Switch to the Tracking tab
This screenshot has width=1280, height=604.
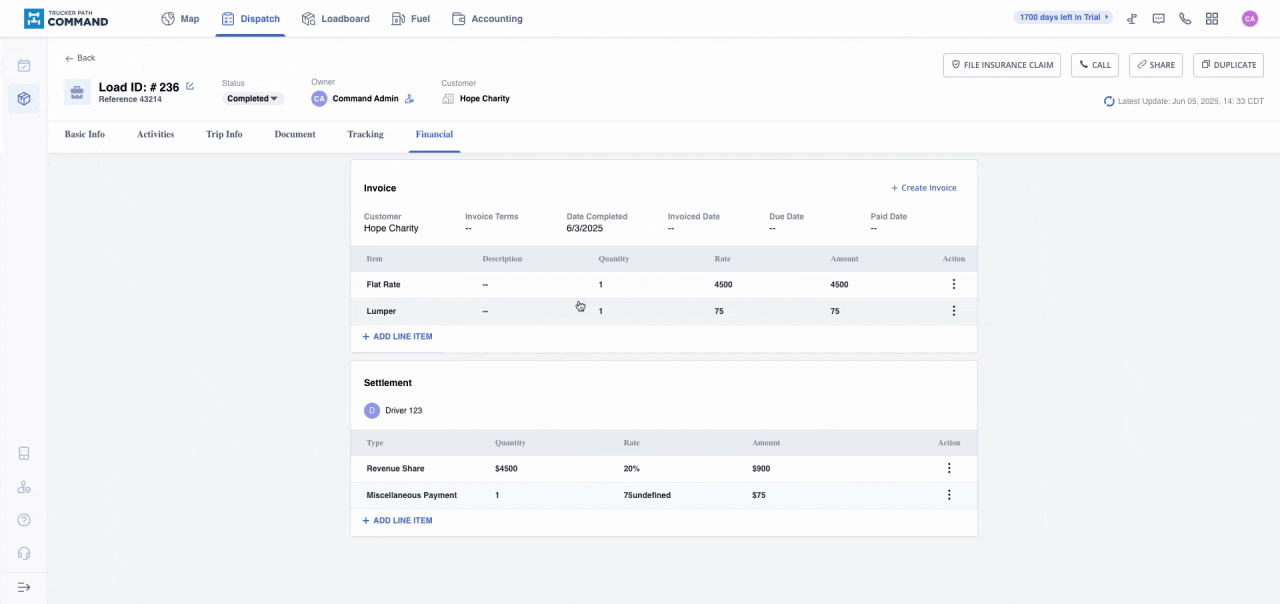[365, 134]
